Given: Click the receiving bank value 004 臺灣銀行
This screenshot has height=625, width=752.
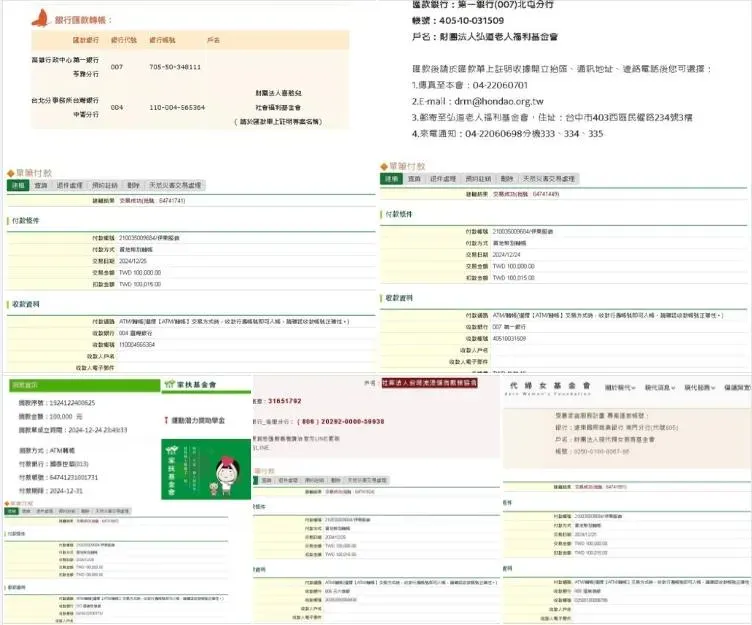Looking at the screenshot, I should (x=136, y=333).
